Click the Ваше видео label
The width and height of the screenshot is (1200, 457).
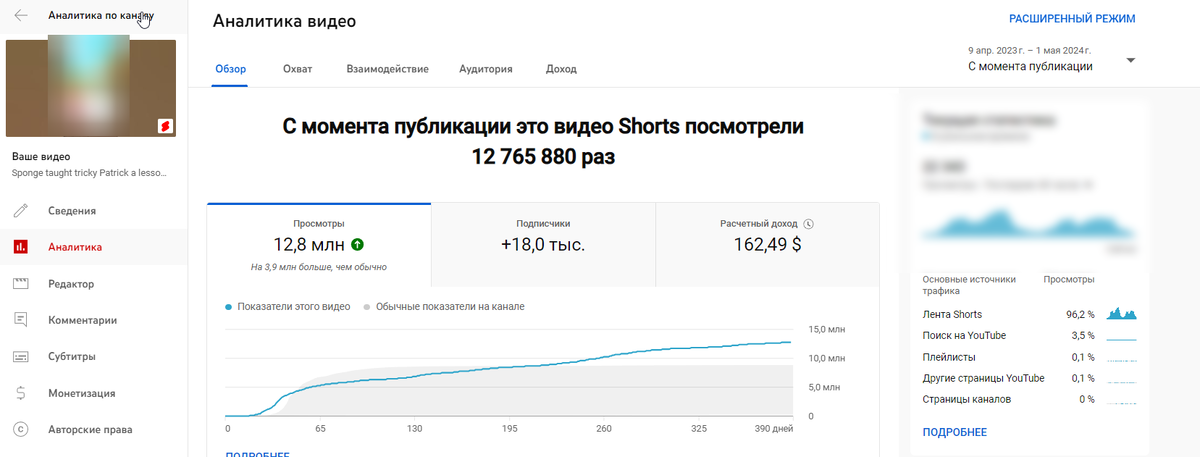40,157
